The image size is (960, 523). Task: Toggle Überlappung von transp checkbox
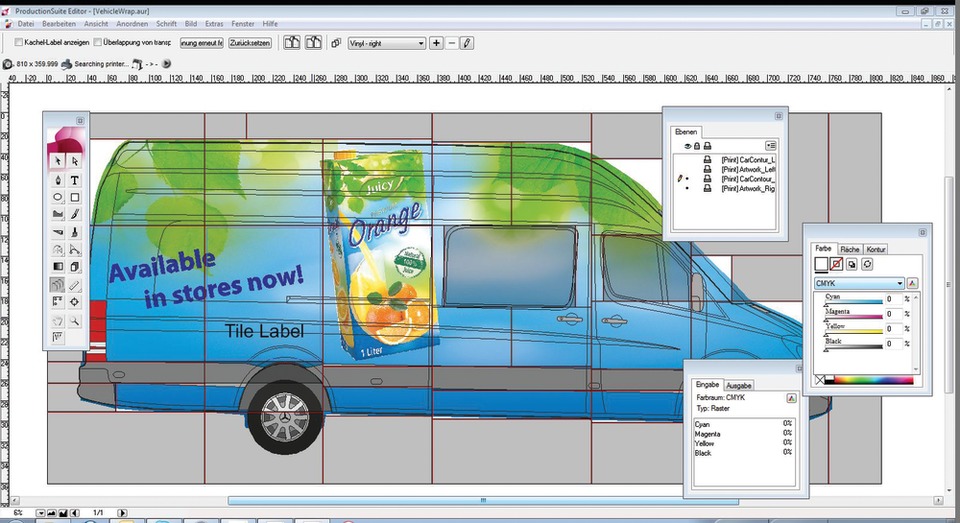pyautogui.click(x=97, y=42)
